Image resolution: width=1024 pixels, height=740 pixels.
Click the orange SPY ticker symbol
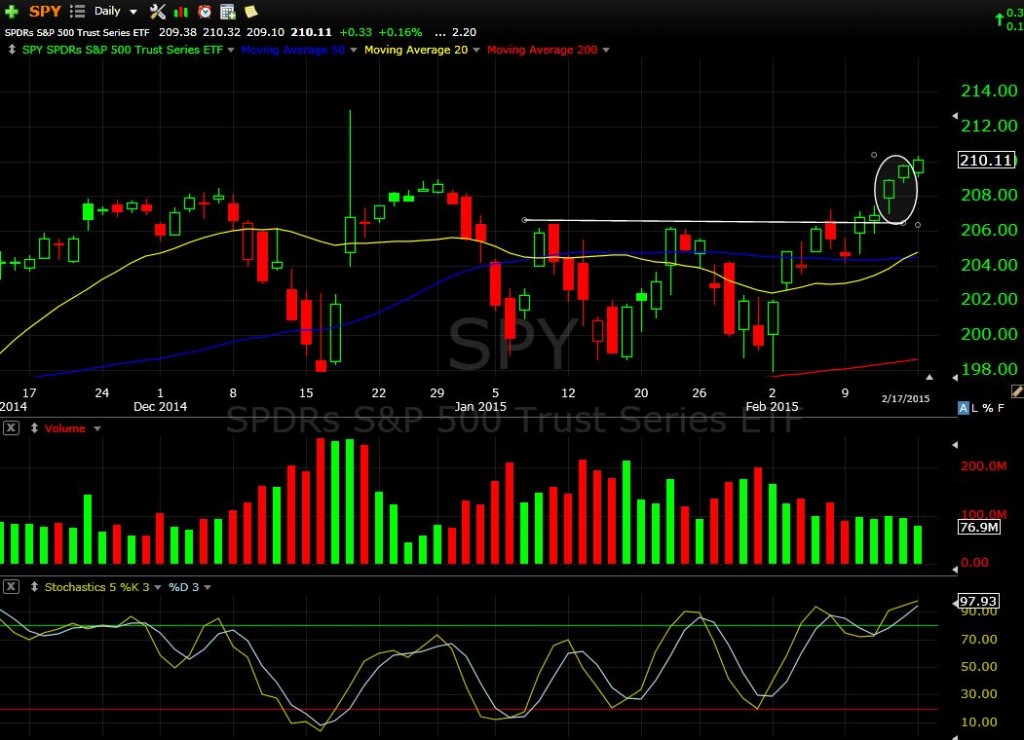[44, 11]
